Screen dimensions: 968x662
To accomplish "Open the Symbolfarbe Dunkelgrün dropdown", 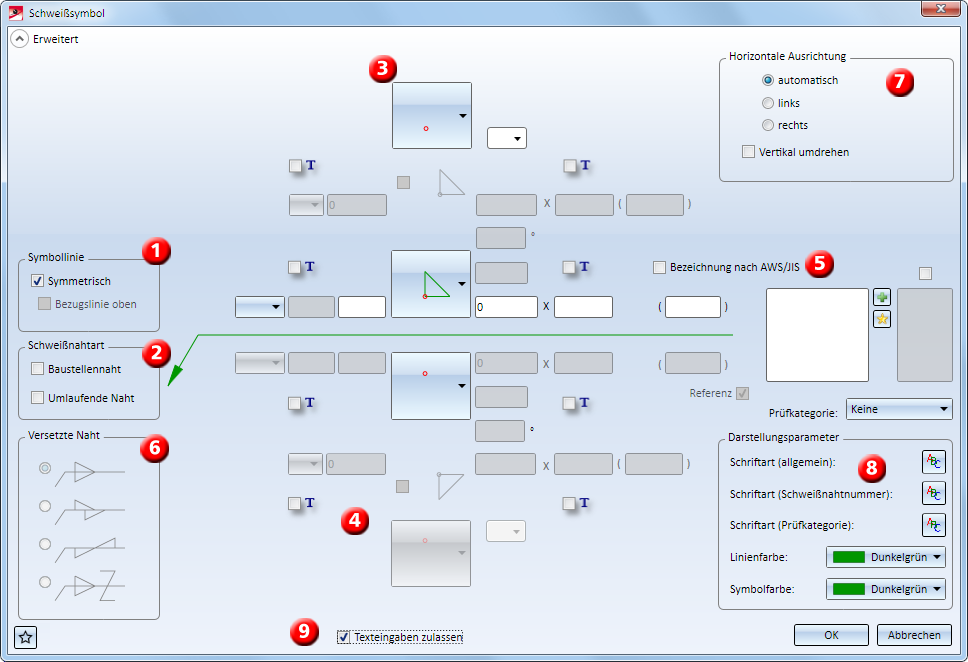I will click(885, 589).
